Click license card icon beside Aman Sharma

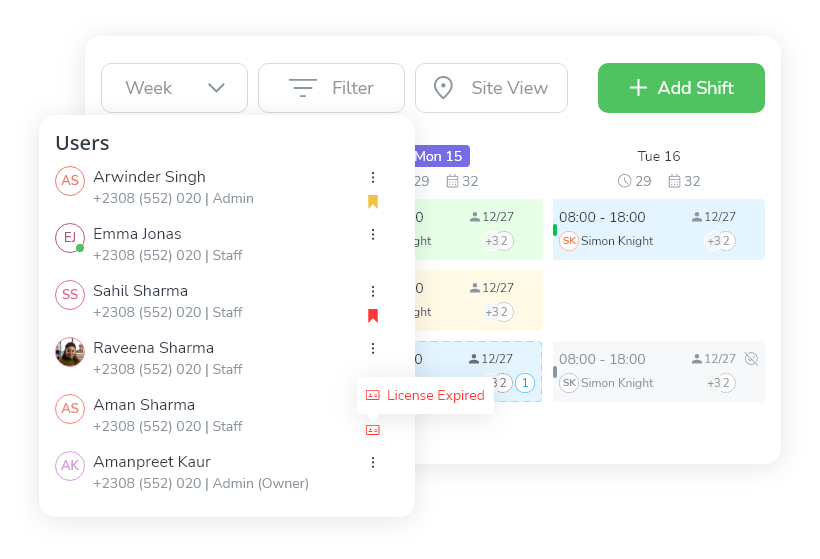click(373, 430)
